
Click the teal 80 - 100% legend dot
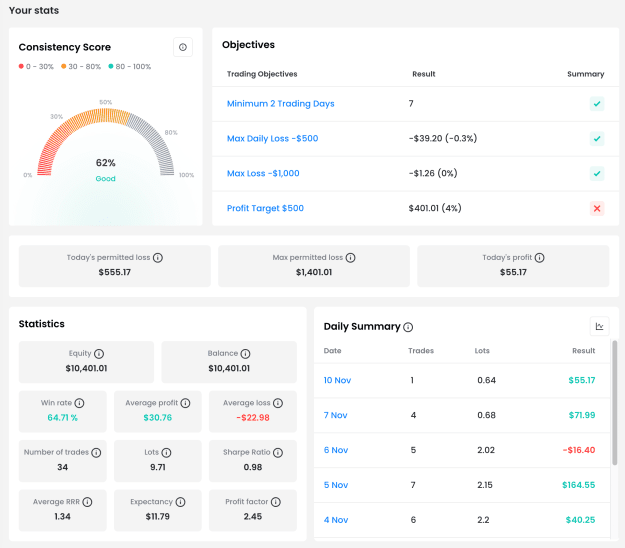pos(111,67)
